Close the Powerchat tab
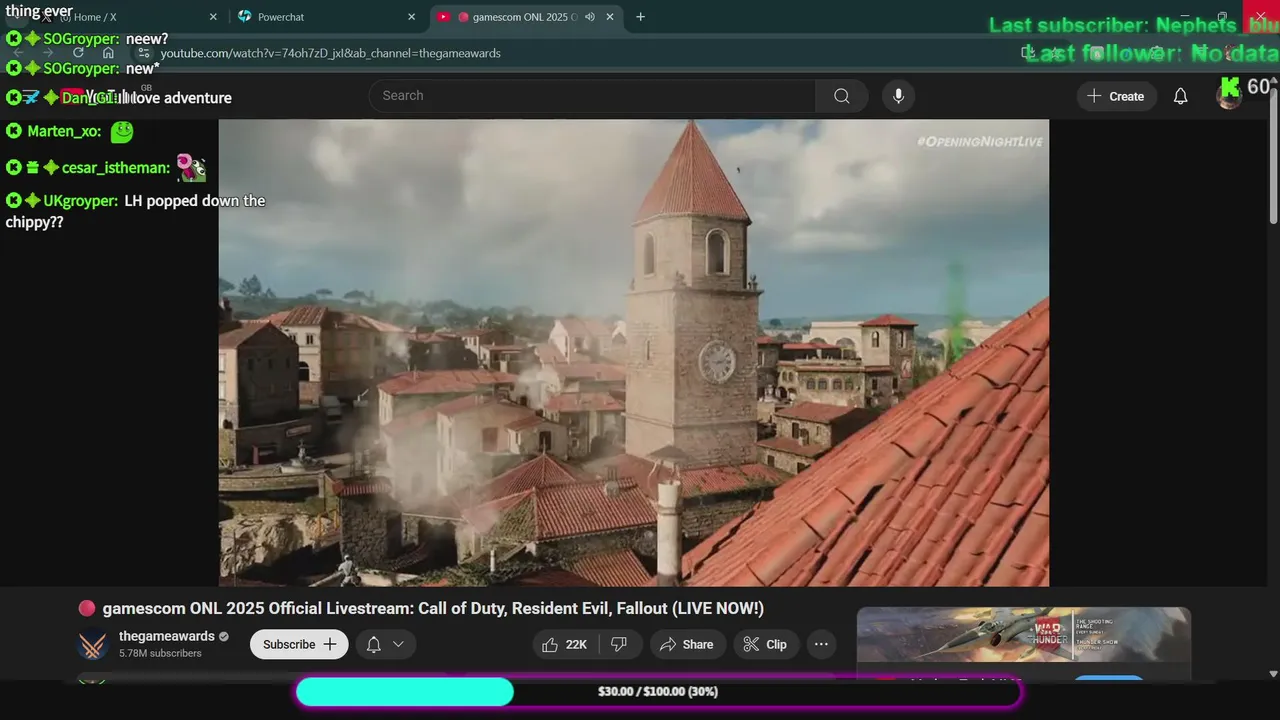The height and width of the screenshot is (720, 1280). (x=411, y=17)
